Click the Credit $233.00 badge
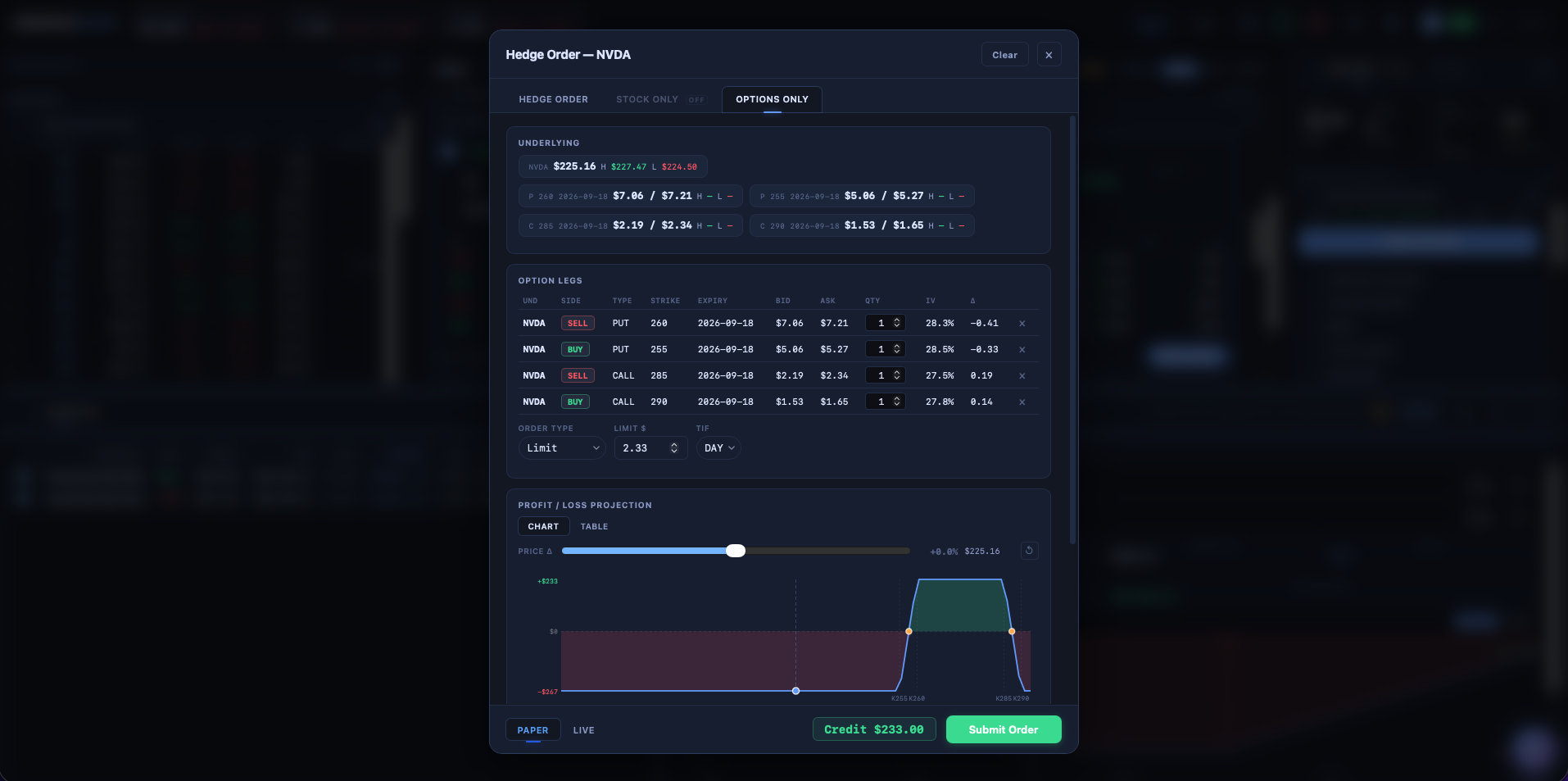The height and width of the screenshot is (781, 1568). point(874,729)
